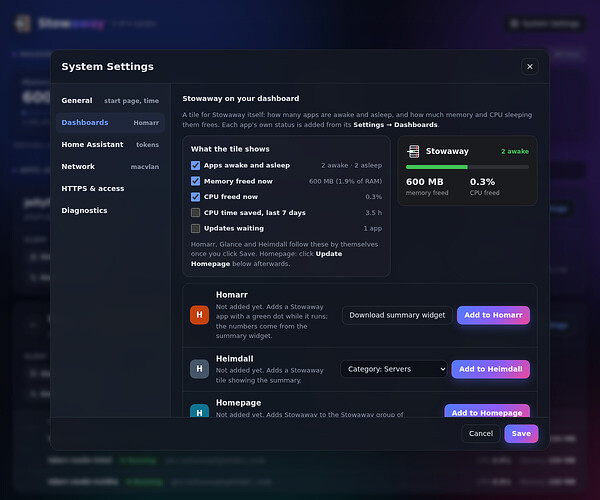Toggle the Memory freed now checkbox

click(195, 181)
